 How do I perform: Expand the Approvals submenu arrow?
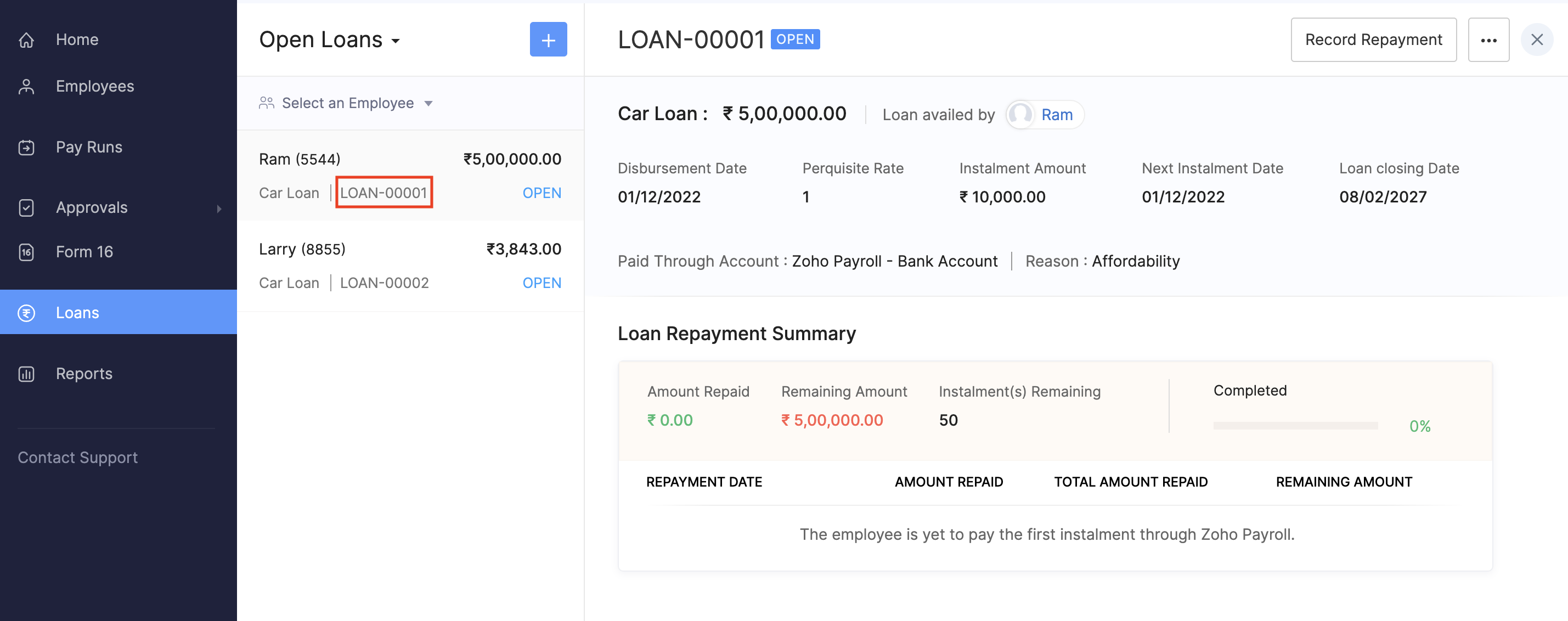click(x=219, y=209)
